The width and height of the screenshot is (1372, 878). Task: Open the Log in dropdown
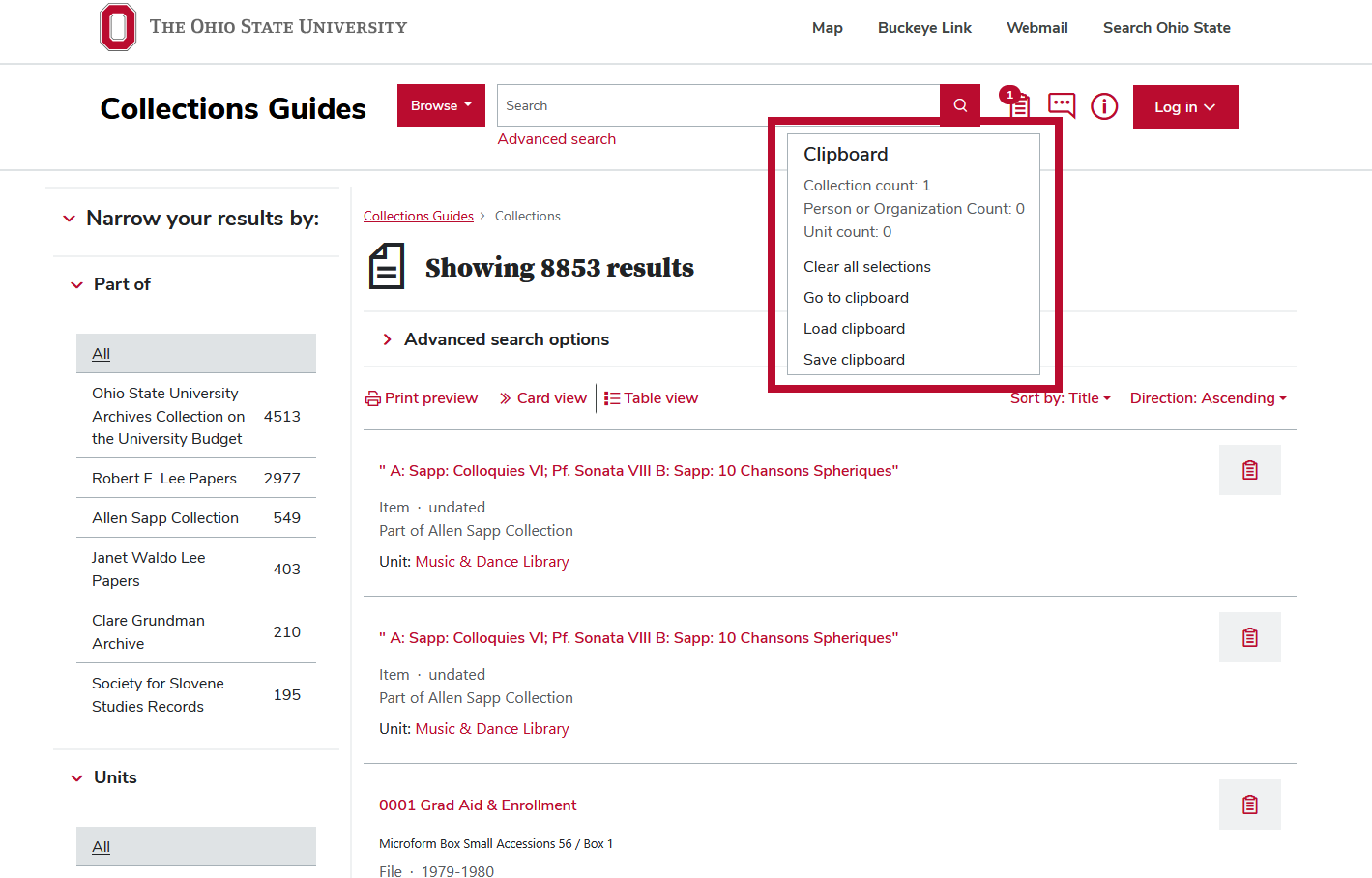click(x=1185, y=106)
